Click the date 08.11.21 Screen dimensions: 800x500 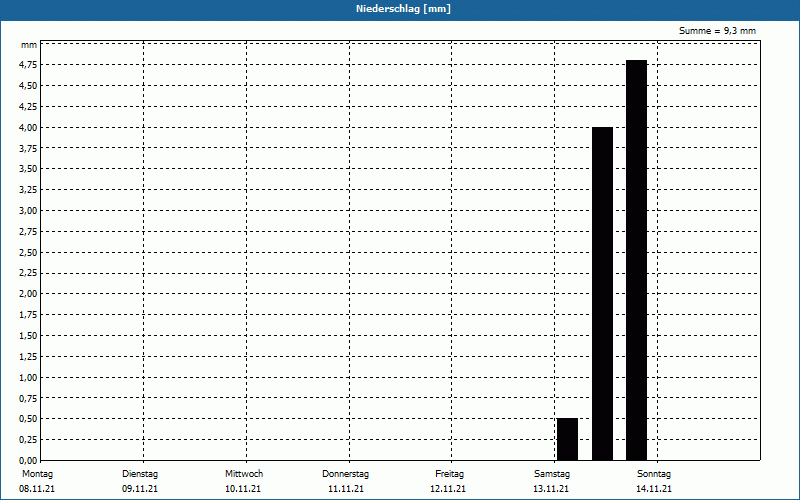click(x=37, y=488)
